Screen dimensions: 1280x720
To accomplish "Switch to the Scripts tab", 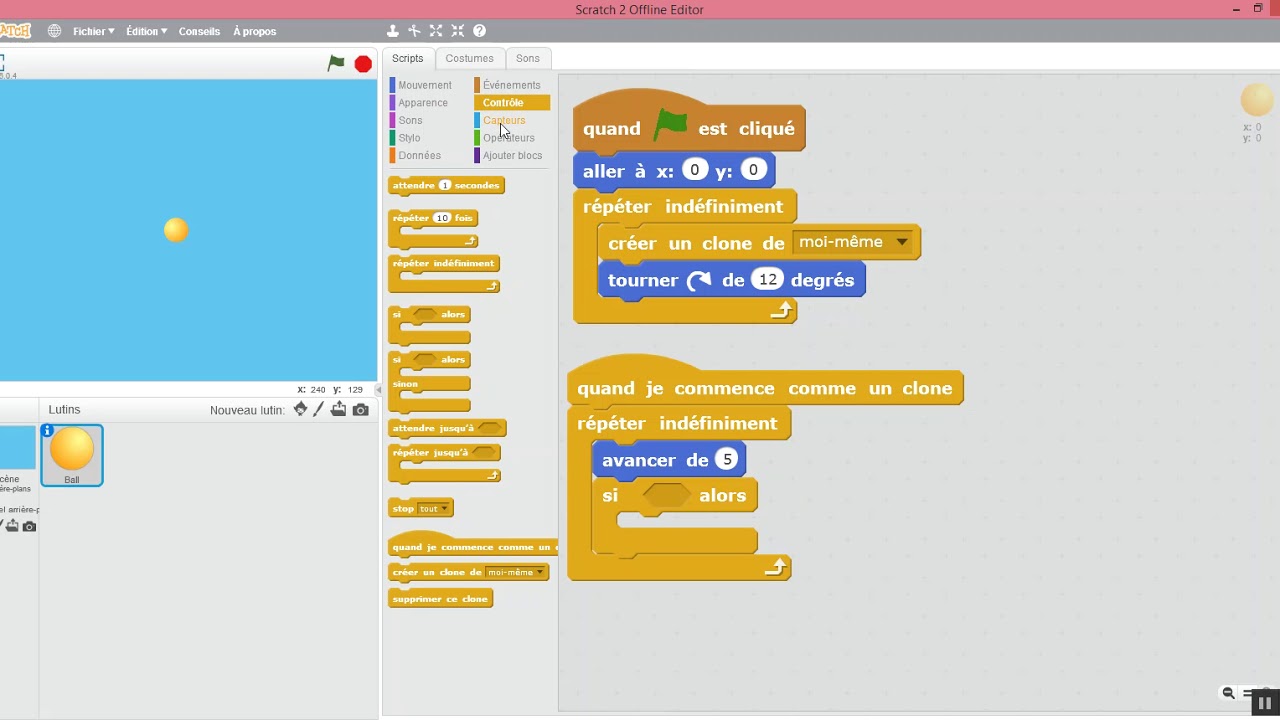I will click(407, 58).
